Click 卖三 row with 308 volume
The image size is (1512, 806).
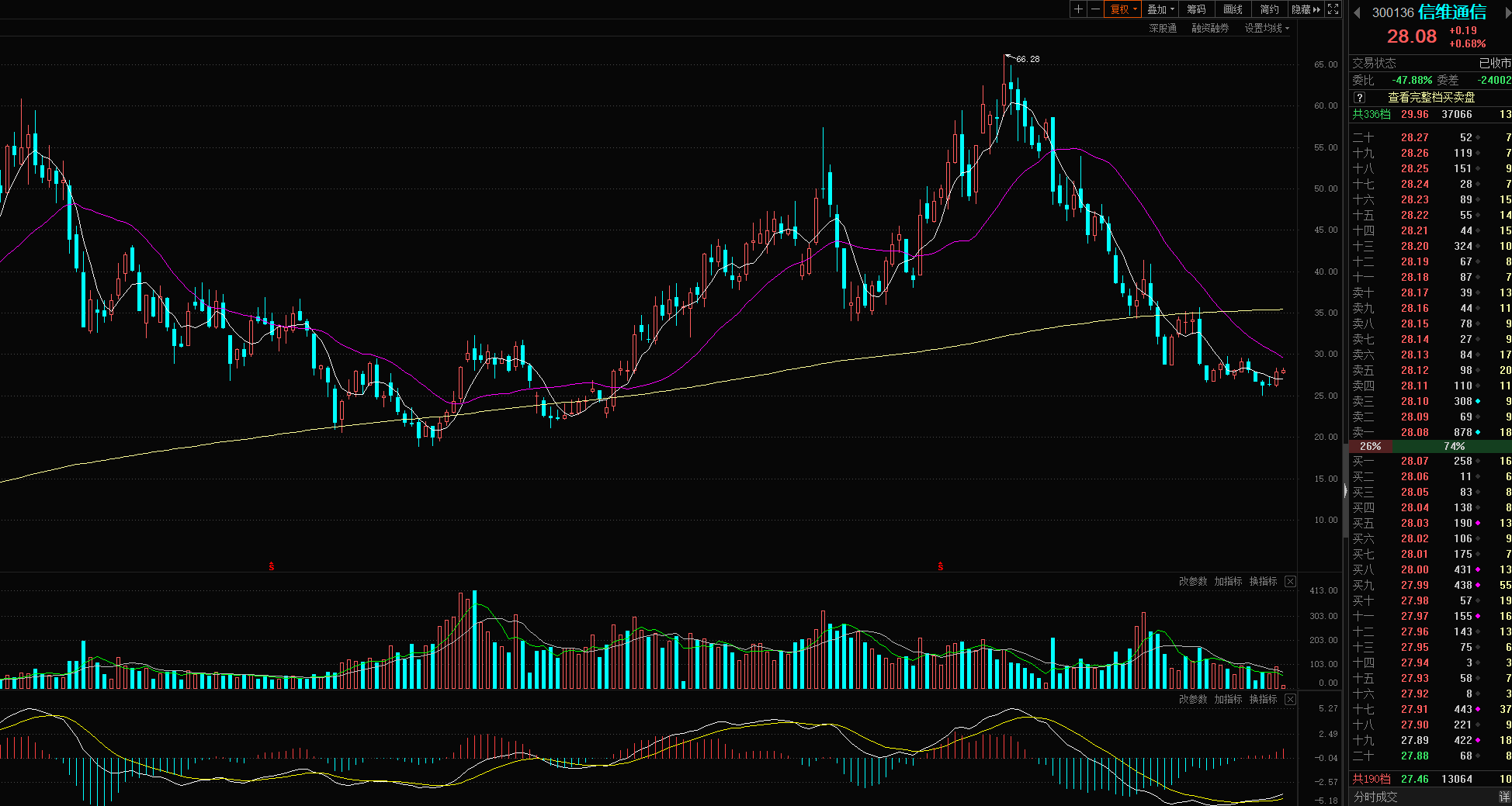coord(1431,401)
